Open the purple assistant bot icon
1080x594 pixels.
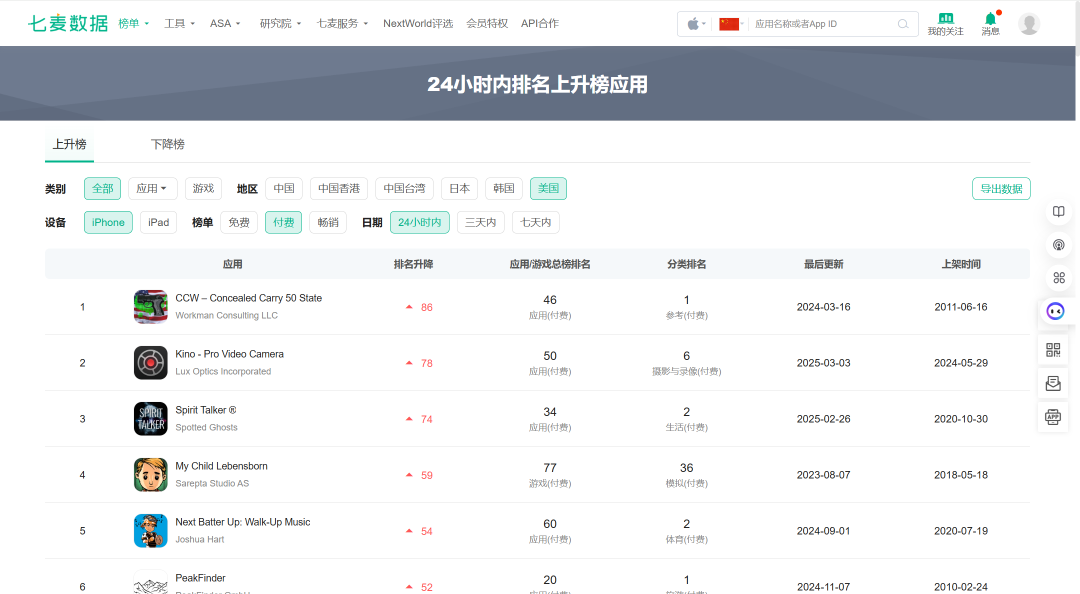(x=1055, y=311)
